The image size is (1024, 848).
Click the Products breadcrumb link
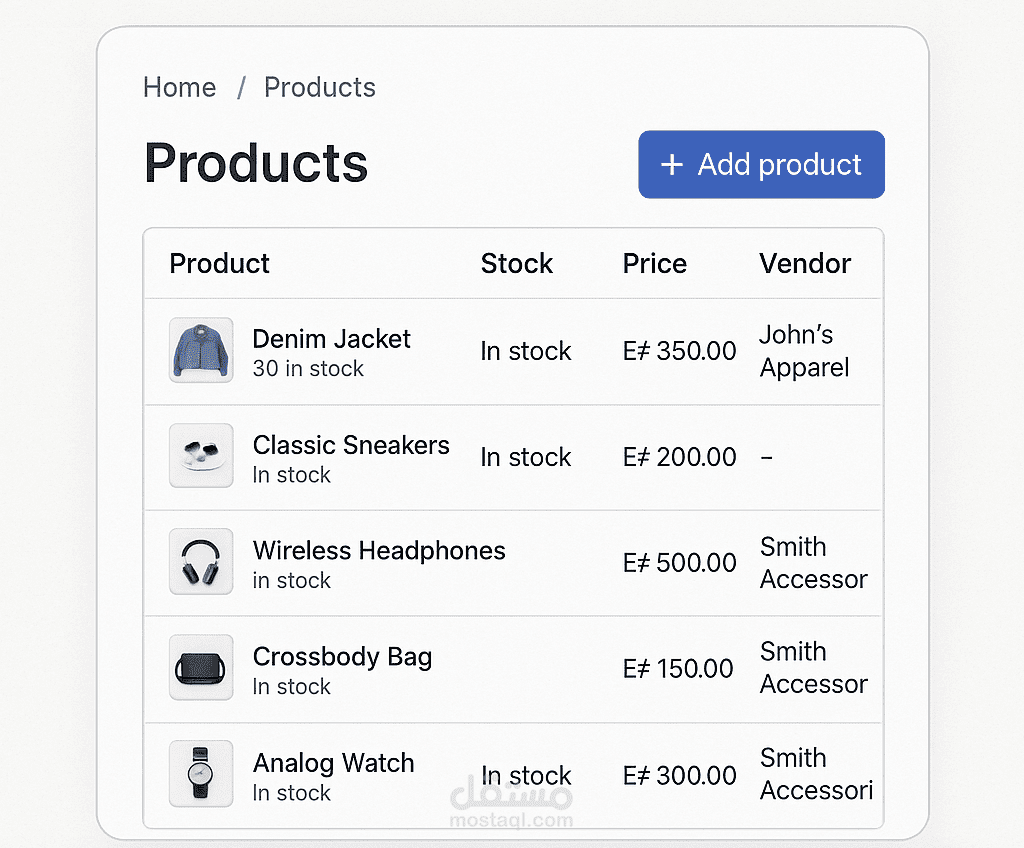point(320,88)
